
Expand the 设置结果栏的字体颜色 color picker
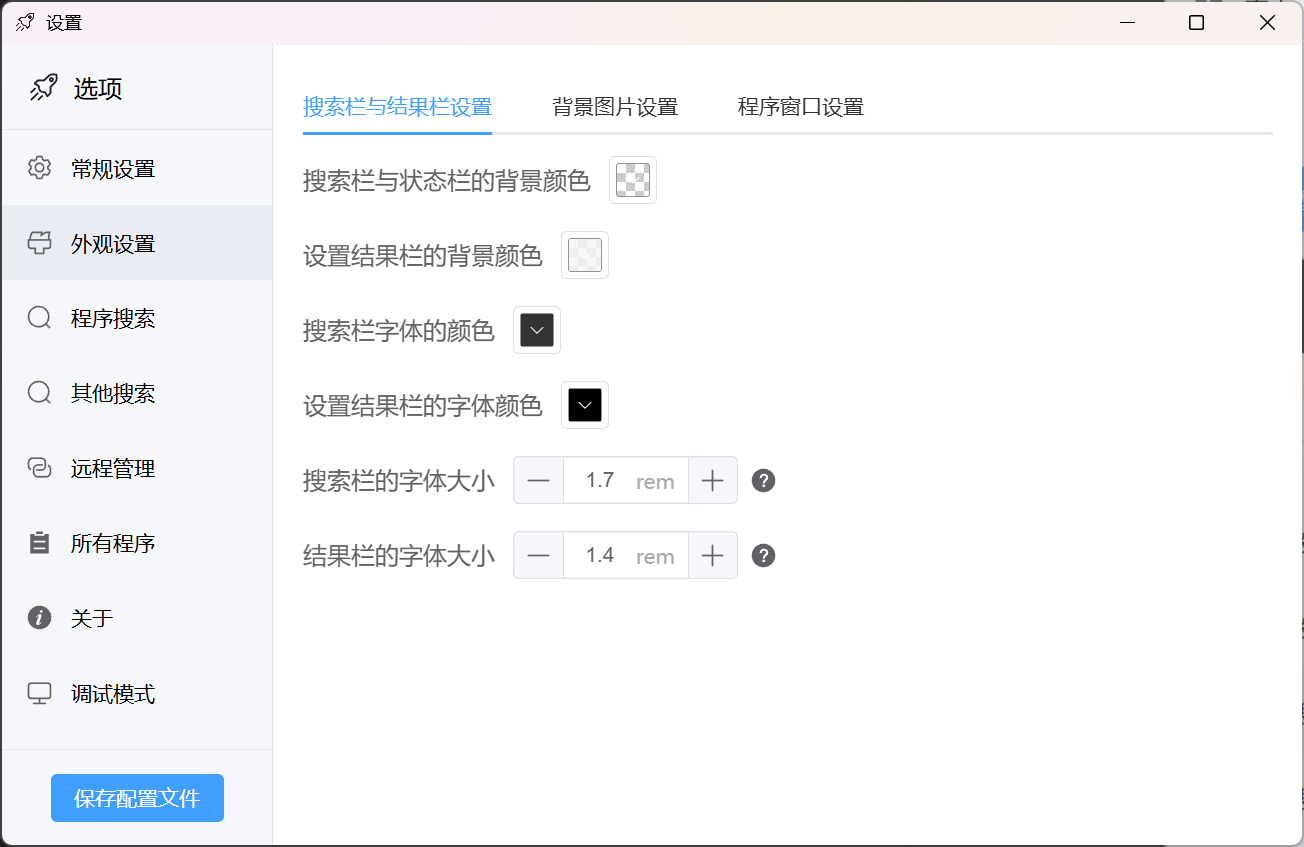pos(585,405)
